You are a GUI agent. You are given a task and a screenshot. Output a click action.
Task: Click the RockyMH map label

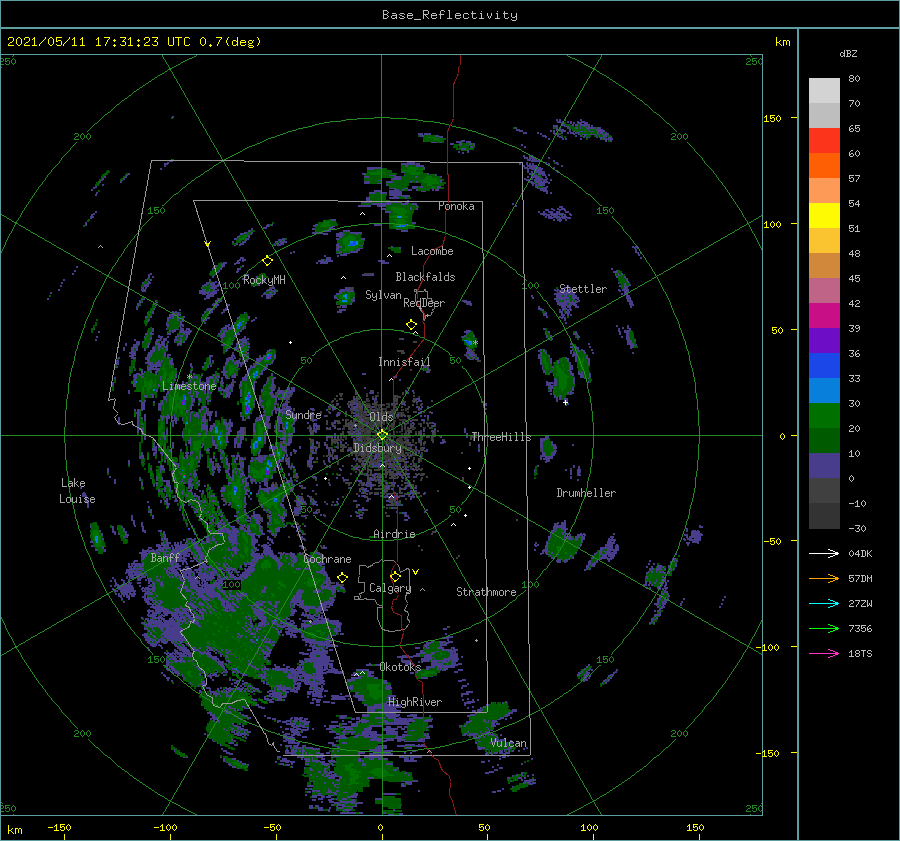pos(264,280)
